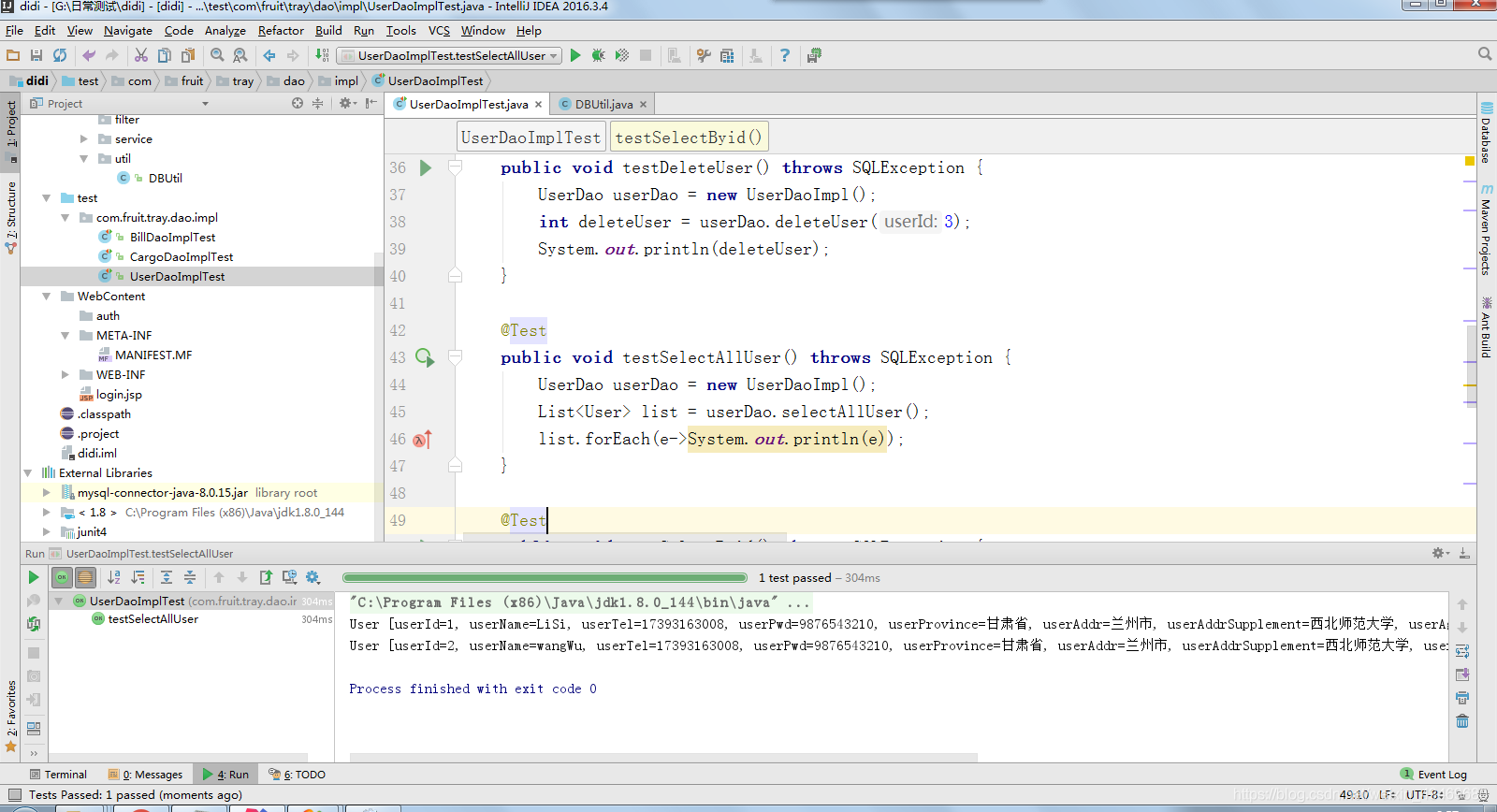Toggle Show Passed tests button
Image resolution: width=1497 pixels, height=812 pixels.
pyautogui.click(x=62, y=577)
